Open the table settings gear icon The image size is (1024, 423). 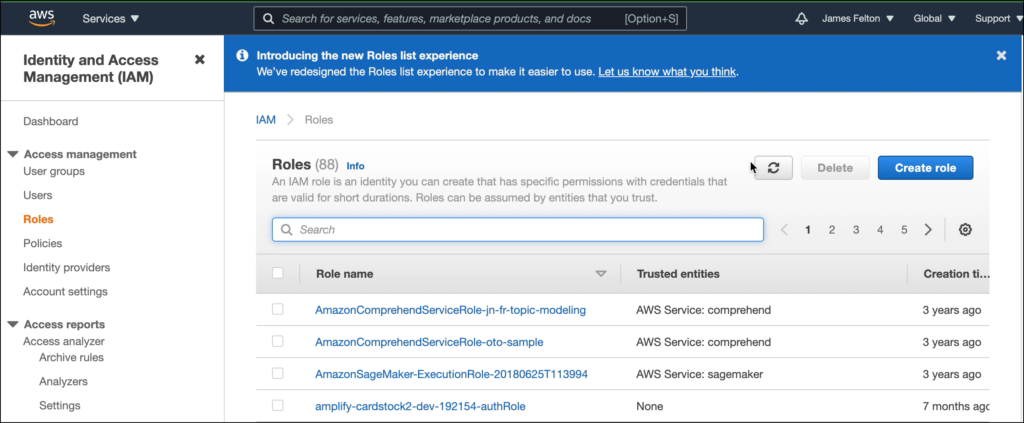tap(965, 230)
